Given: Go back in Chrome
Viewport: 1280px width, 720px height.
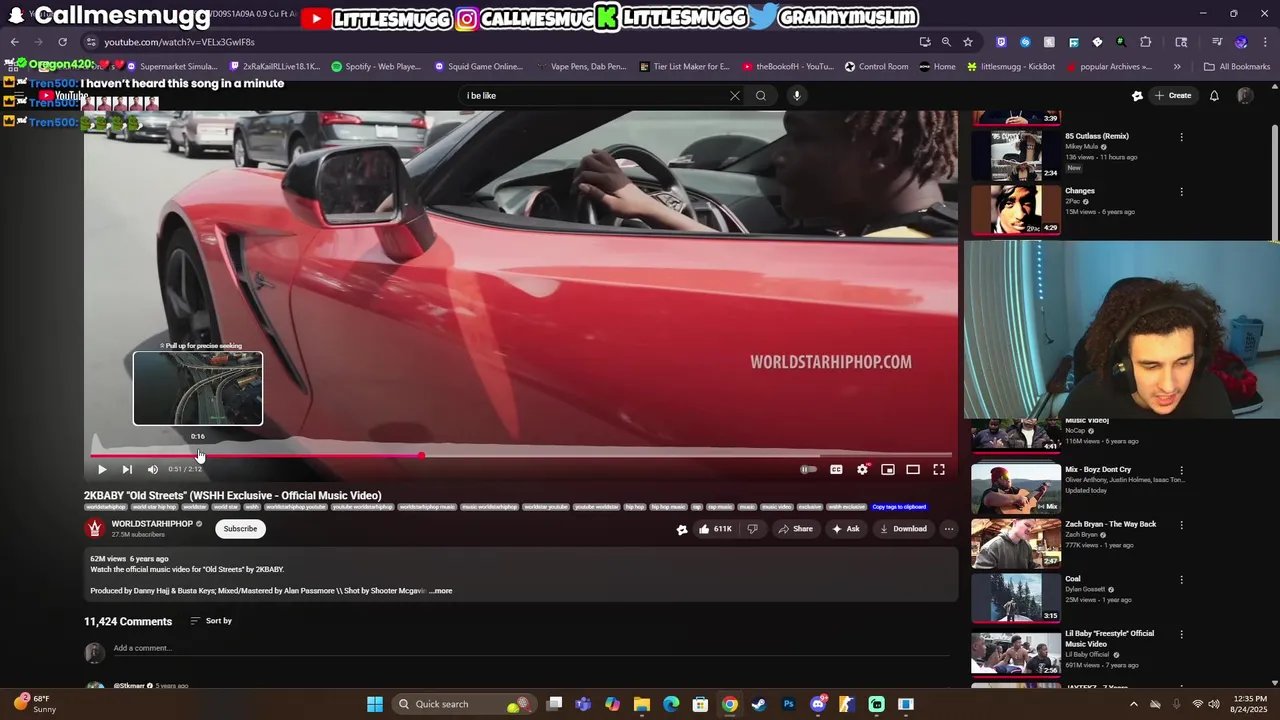Looking at the screenshot, I should [15, 42].
